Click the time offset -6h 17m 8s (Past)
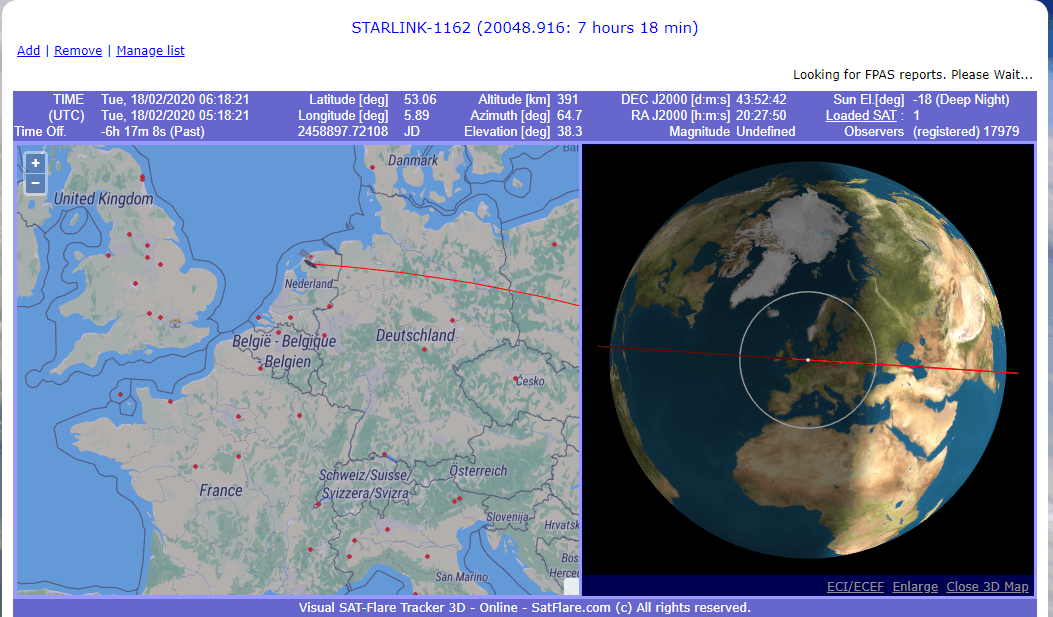Viewport: 1053px width, 617px height. pyautogui.click(x=152, y=132)
